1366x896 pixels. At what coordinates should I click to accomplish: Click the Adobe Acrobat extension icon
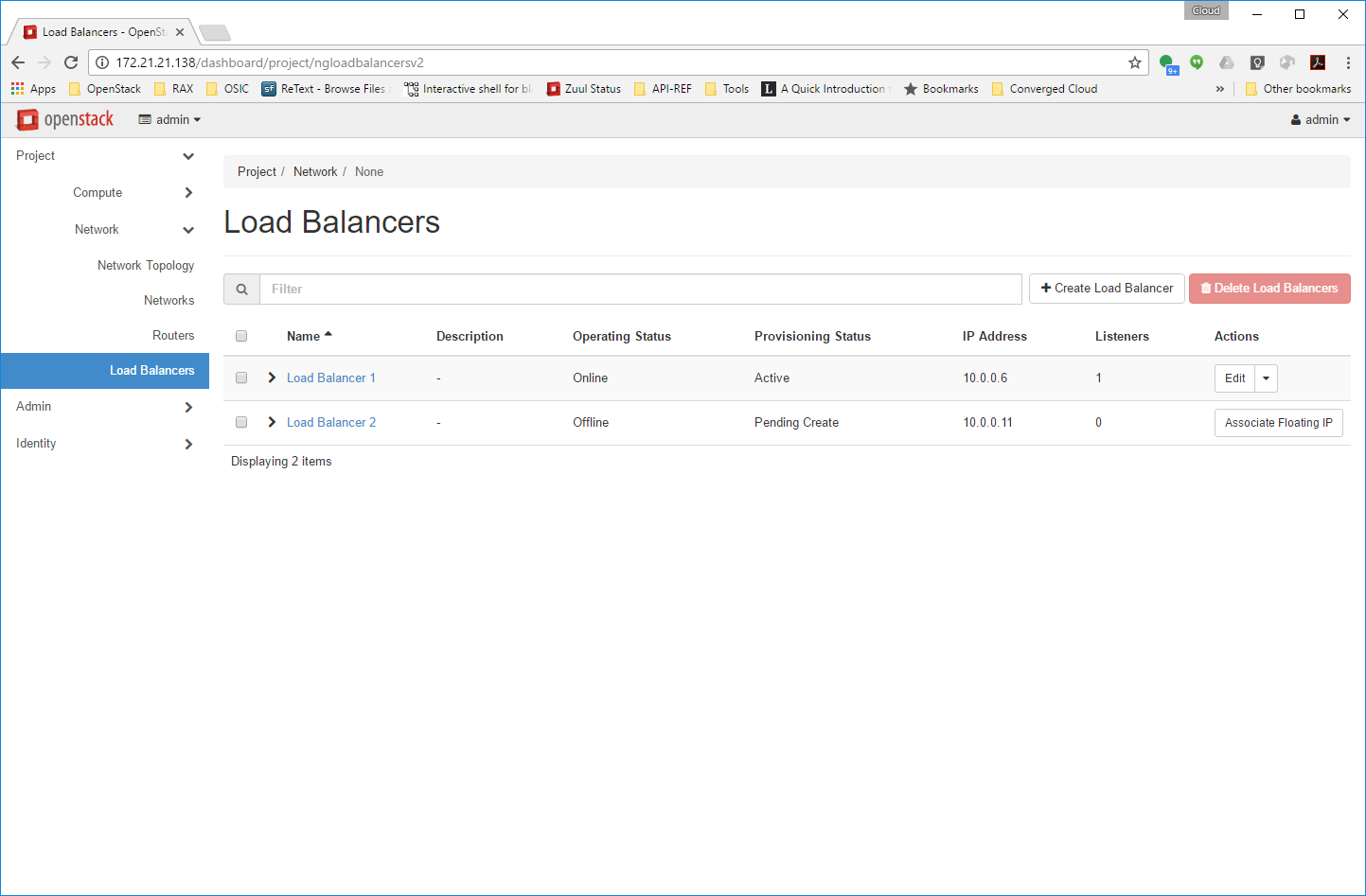coord(1317,62)
